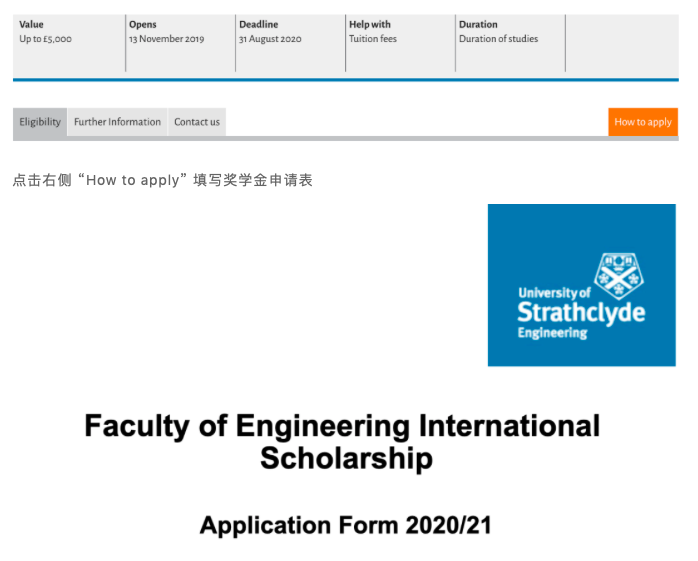Image resolution: width=698 pixels, height=561 pixels.
Task: Click the '31 August 2020' deadline date
Action: [x=270, y=40]
